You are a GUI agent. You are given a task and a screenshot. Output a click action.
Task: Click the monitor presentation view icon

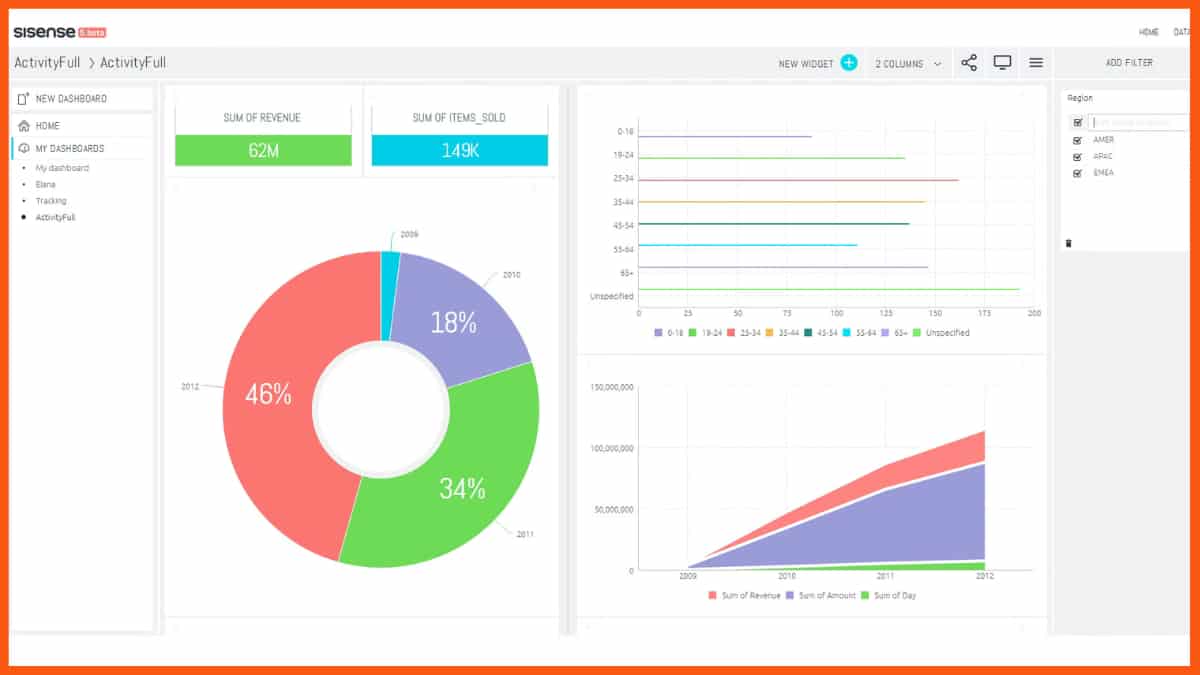pos(1002,63)
